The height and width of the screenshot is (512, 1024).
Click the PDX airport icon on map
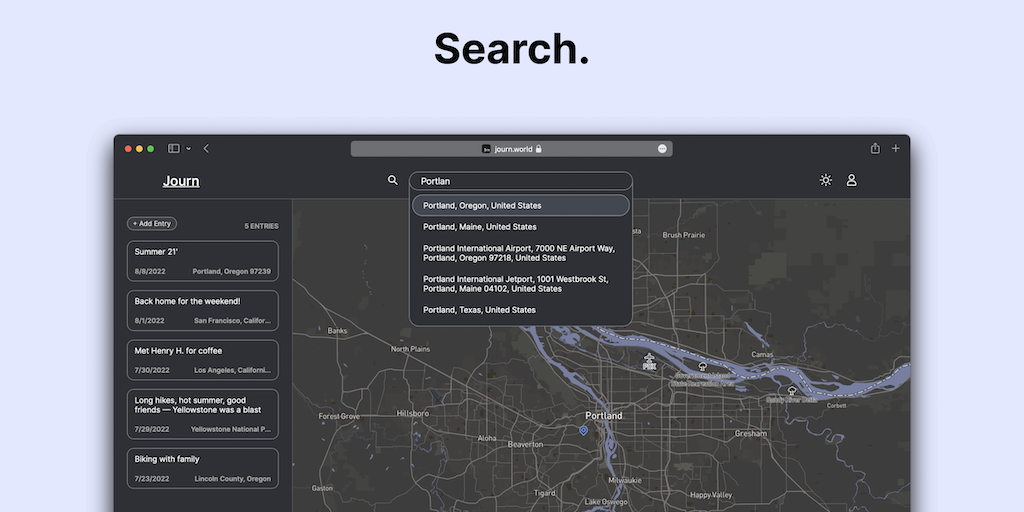point(649,361)
